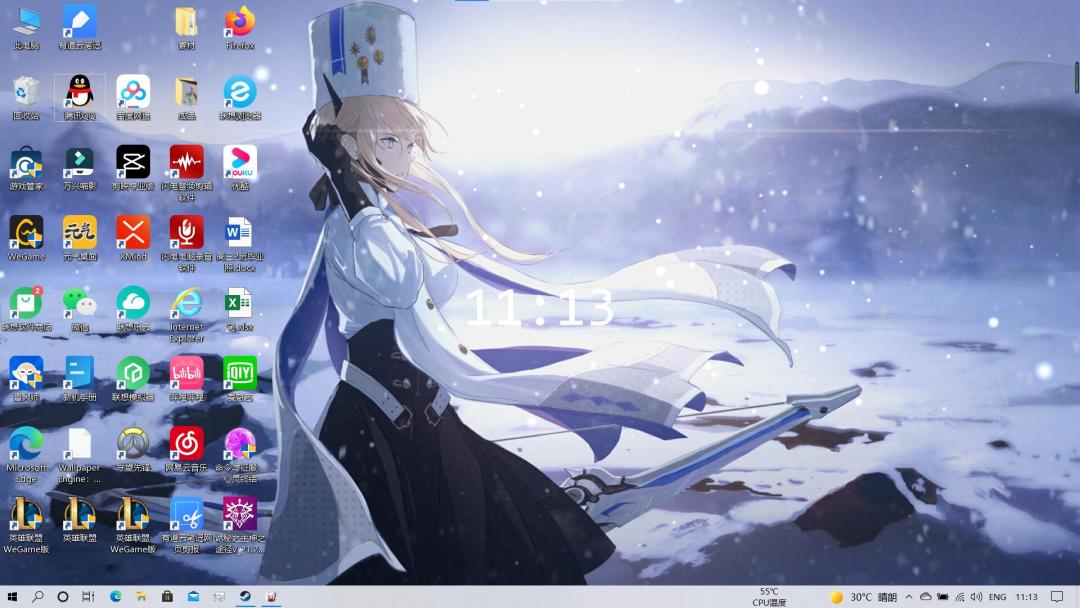1080x608 pixels.
Task: Open the 鲁大师 shortcut
Action: pyautogui.click(x=26, y=379)
